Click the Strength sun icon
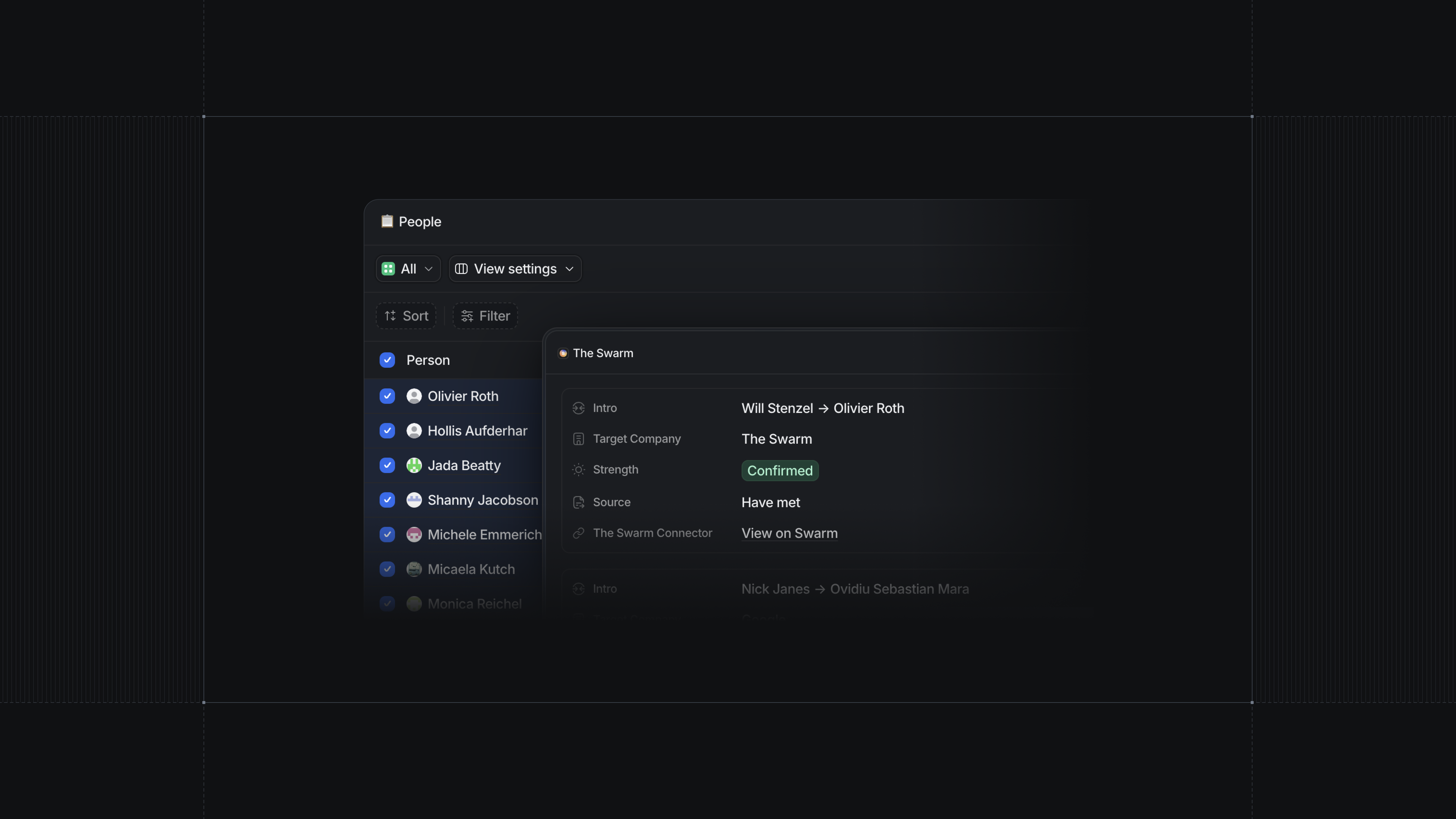This screenshot has width=1456, height=819. pos(578,470)
